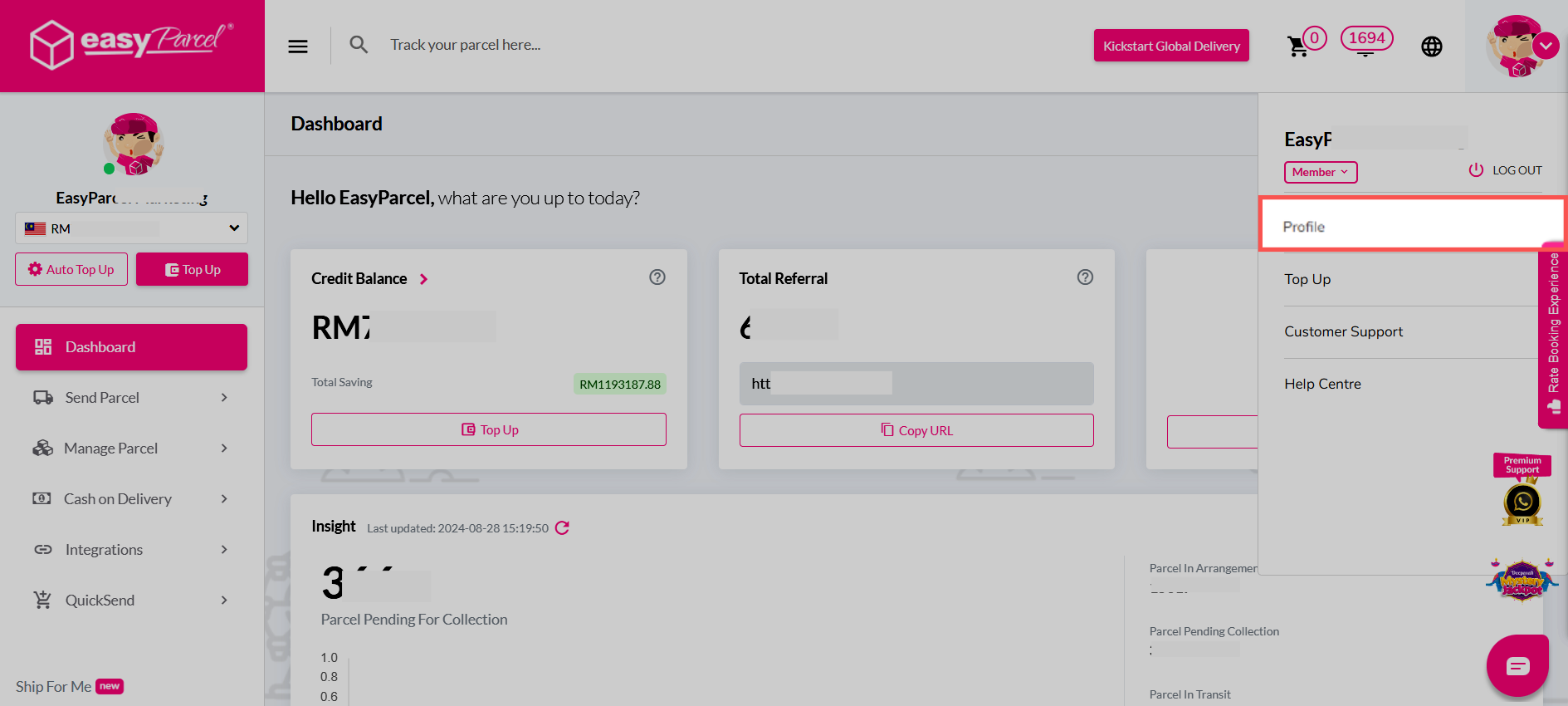Open the hamburger menu icon
The image size is (1568, 706).
298,47
